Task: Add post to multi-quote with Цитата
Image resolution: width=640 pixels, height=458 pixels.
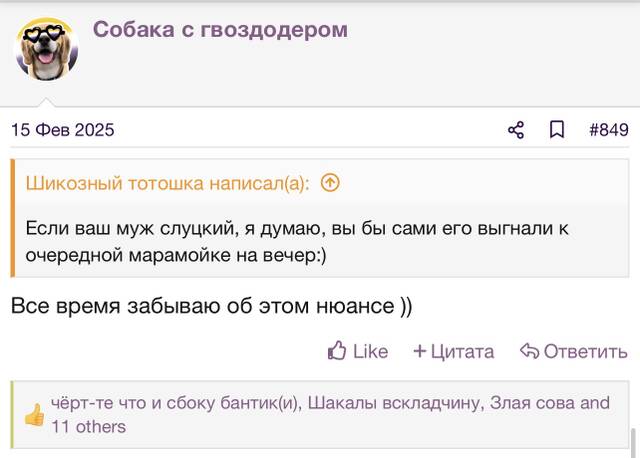Action: (453, 351)
